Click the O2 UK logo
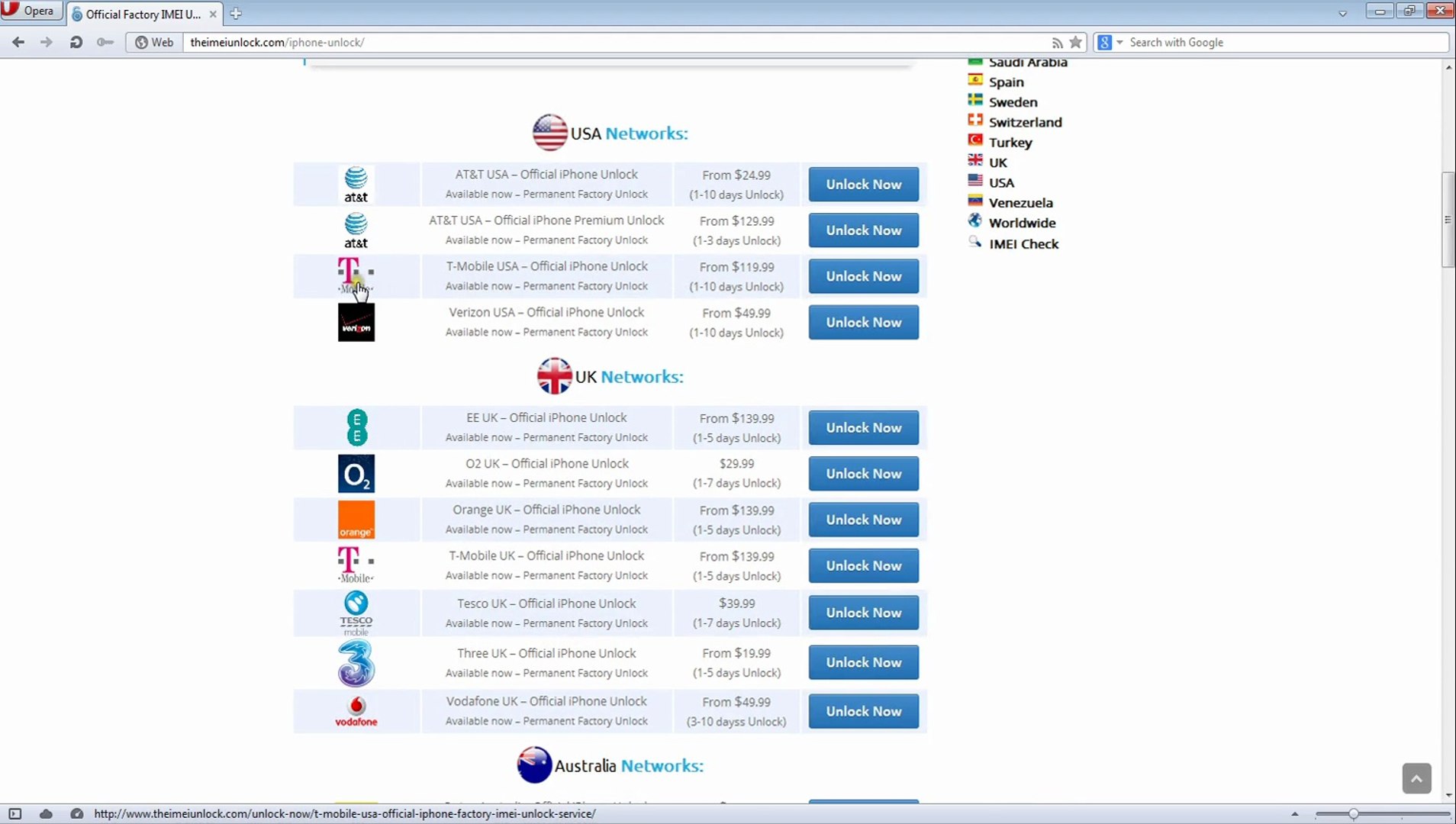 coord(356,474)
